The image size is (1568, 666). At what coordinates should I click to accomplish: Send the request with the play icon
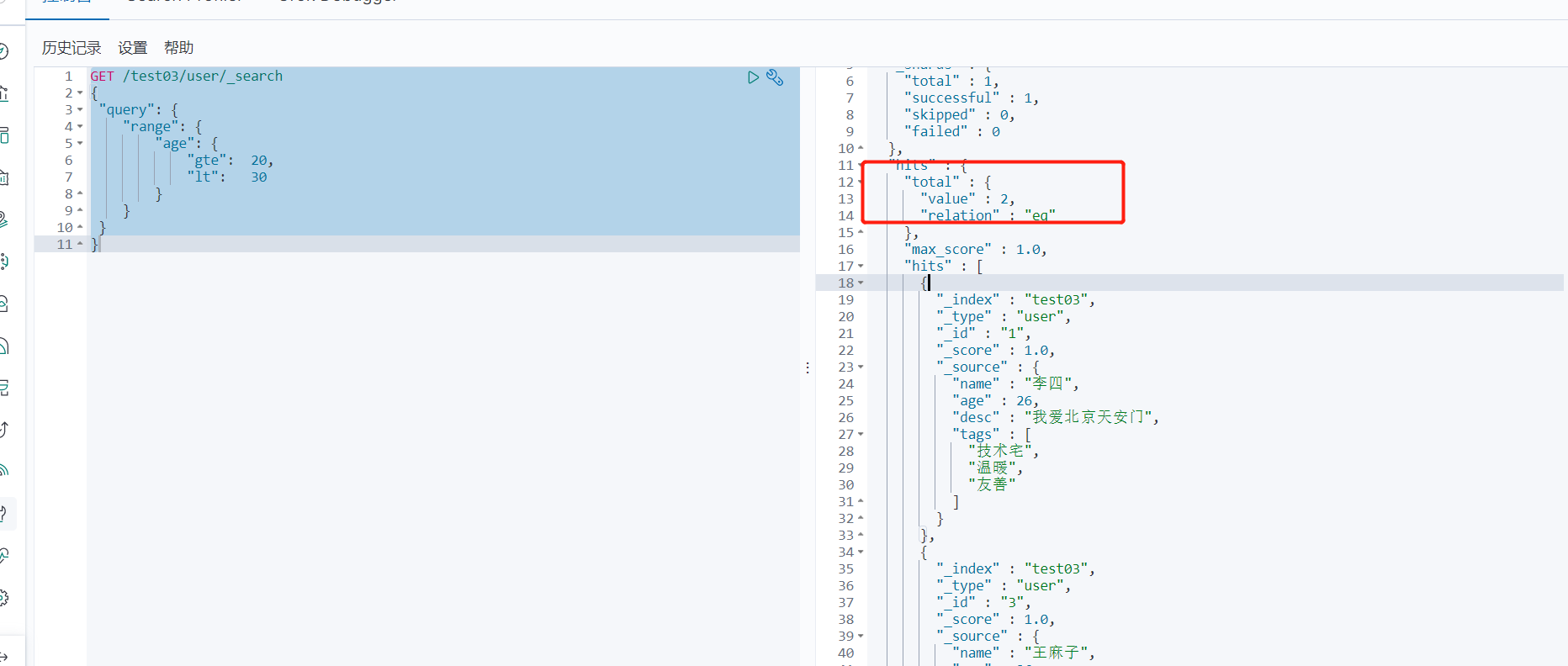coord(753,77)
